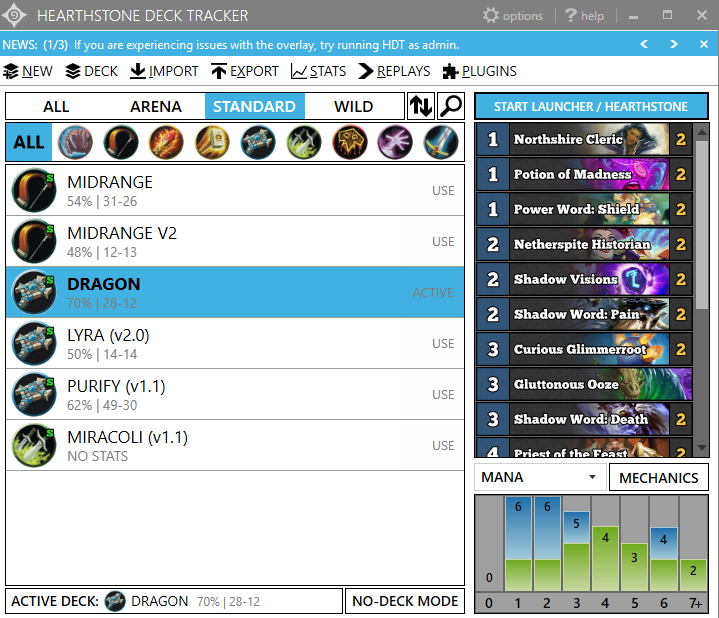This screenshot has width=719, height=618.
Task: Filter decks by Warrior class icon
Action: point(441,143)
